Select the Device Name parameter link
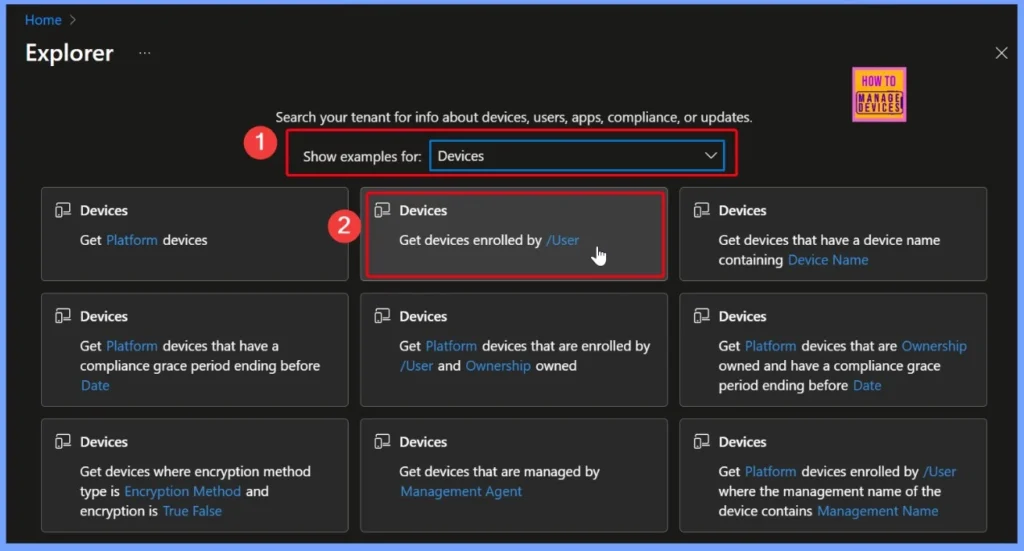 pos(828,260)
